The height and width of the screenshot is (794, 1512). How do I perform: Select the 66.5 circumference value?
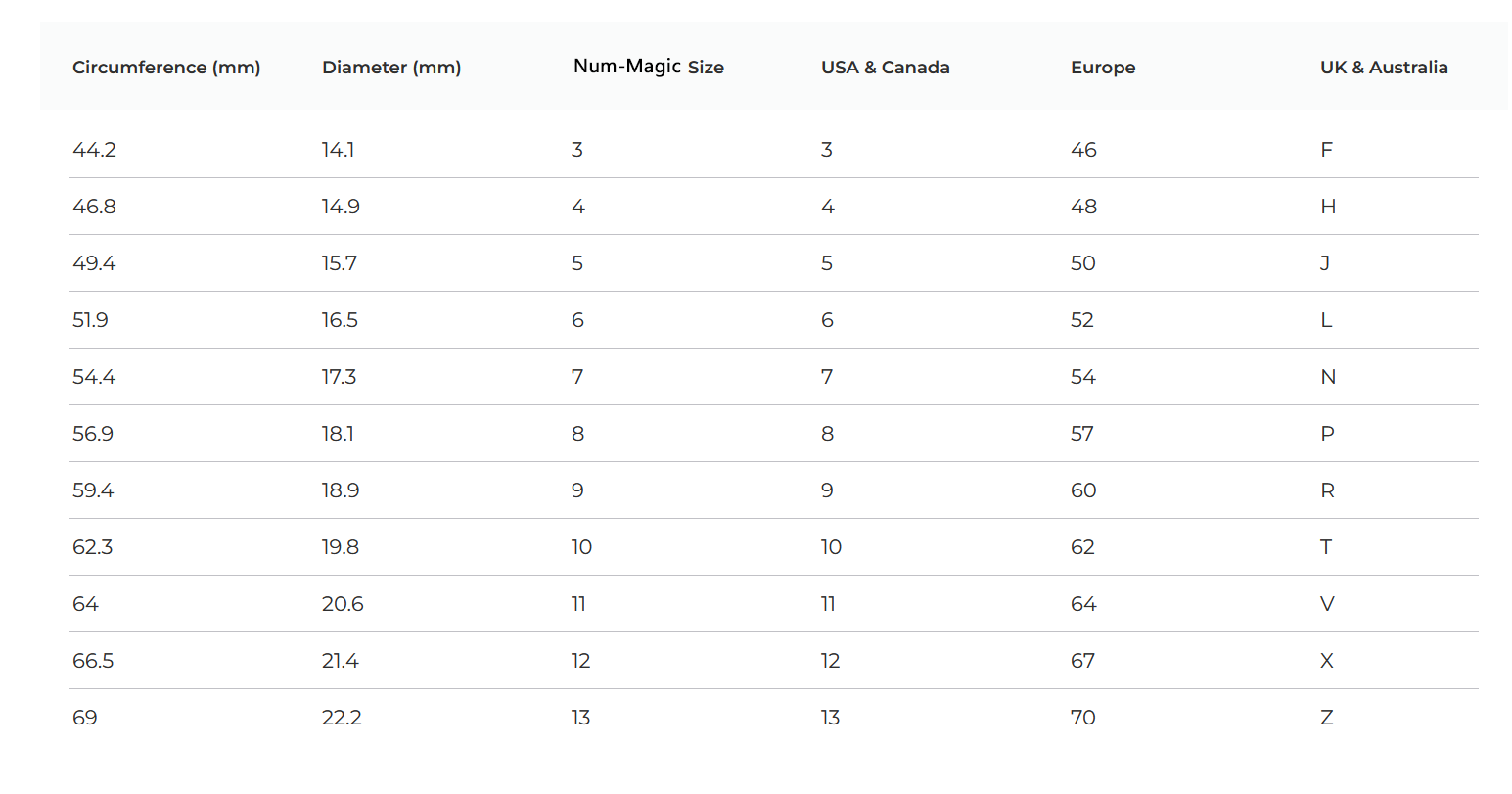pos(93,661)
